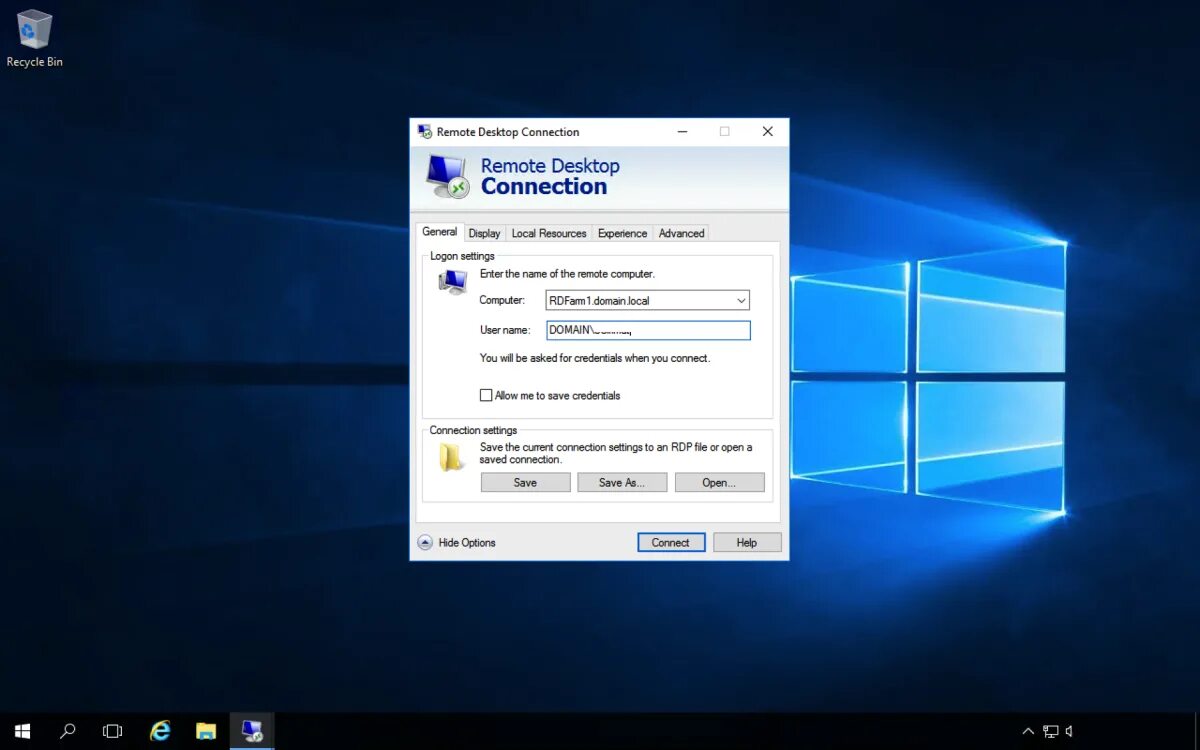Click the Save button
This screenshot has height=750, width=1200.
pos(525,482)
